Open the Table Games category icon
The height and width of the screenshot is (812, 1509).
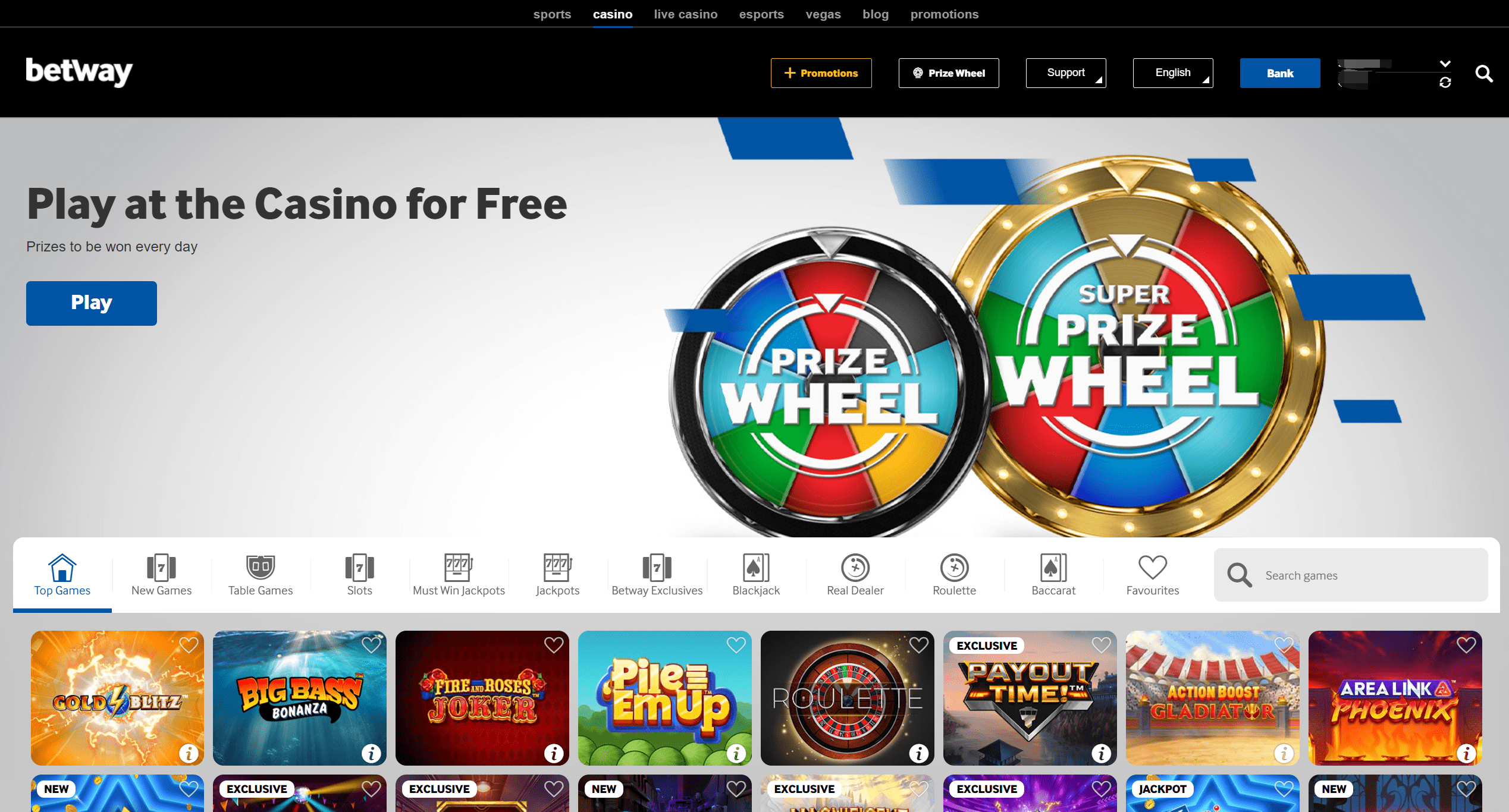pyautogui.click(x=261, y=568)
